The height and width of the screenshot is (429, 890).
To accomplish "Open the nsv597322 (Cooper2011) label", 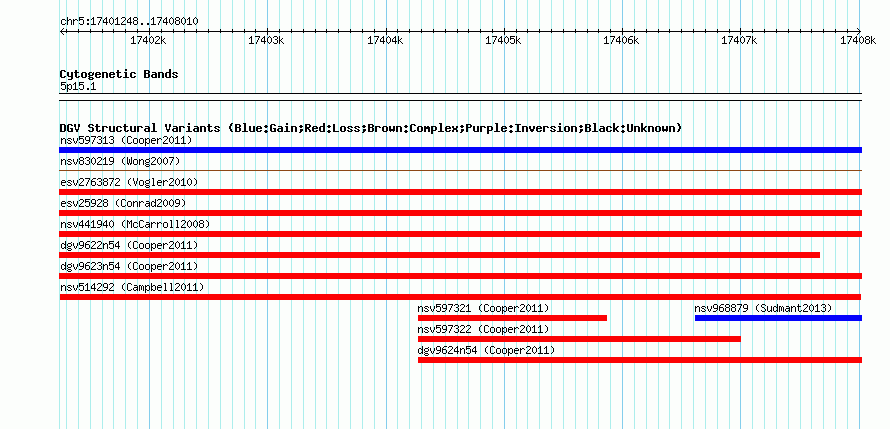I will click(484, 329).
